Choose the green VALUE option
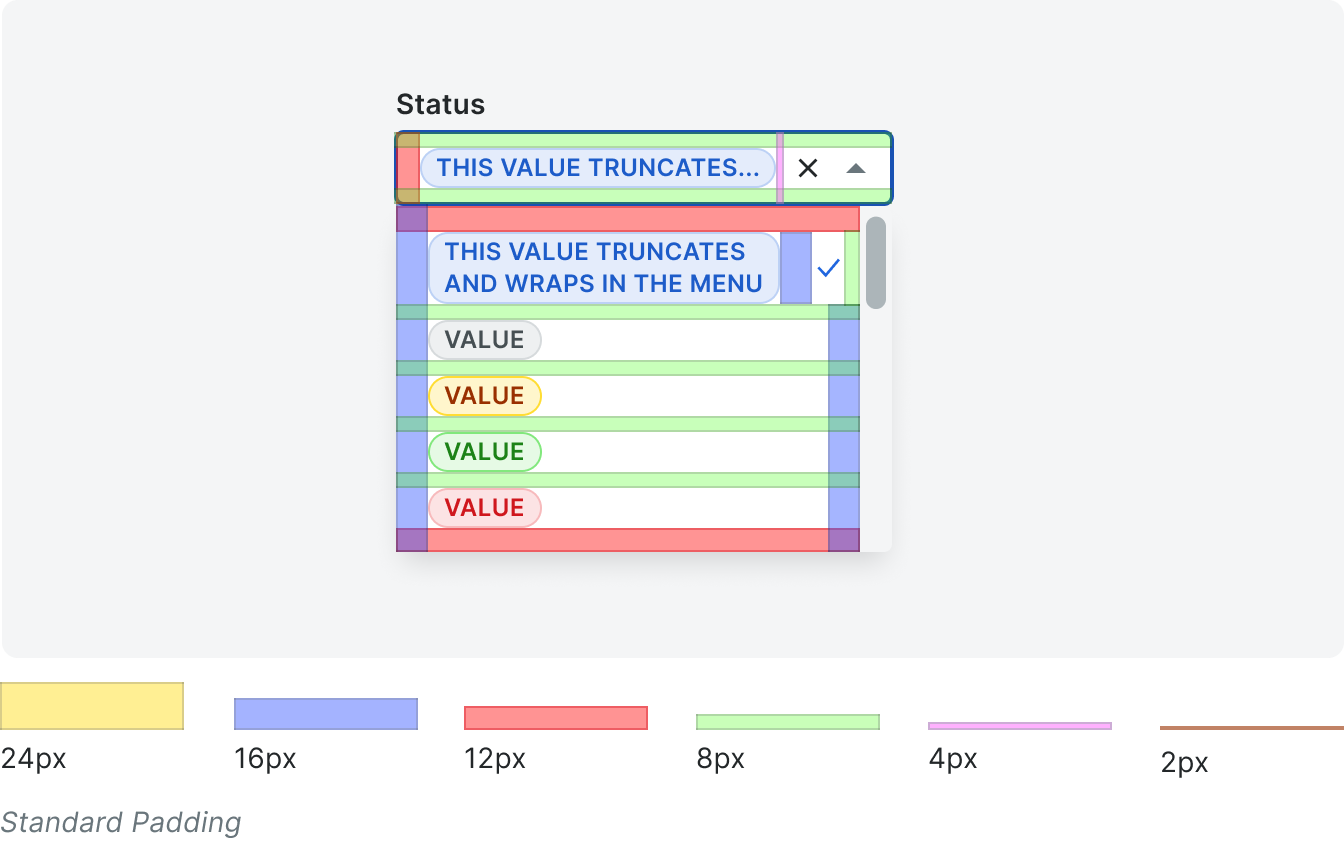Viewport: 1344px width, 842px height. coord(485,452)
